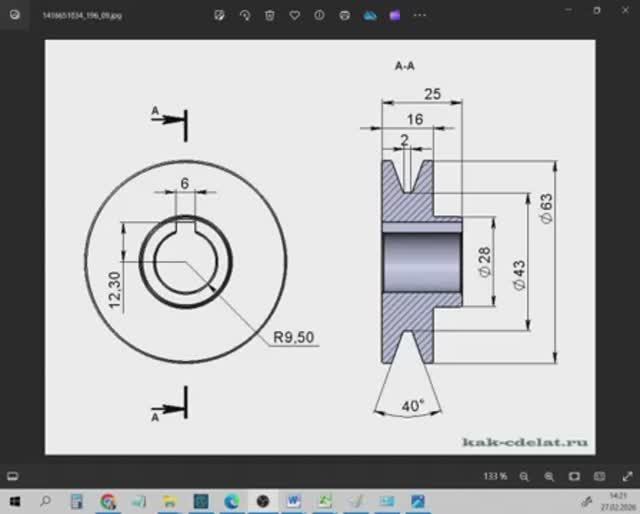The height and width of the screenshot is (514, 640).
Task: Click the R9,50 radius label in drawing
Action: point(293,337)
